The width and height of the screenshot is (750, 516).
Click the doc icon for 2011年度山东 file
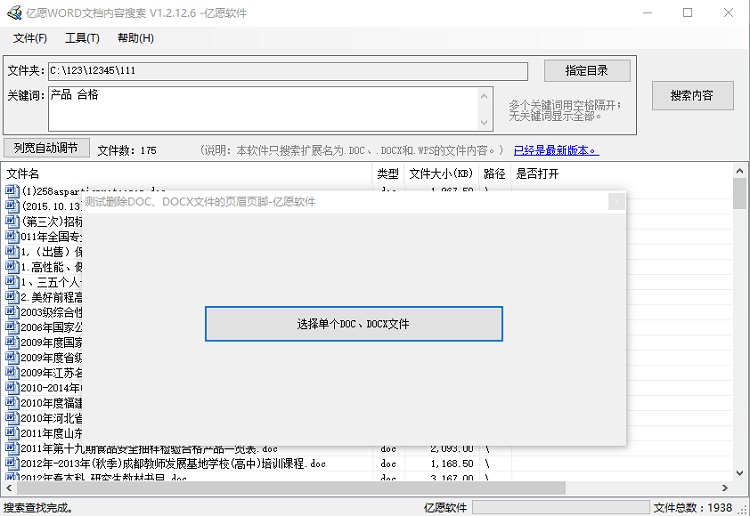tap(12, 433)
